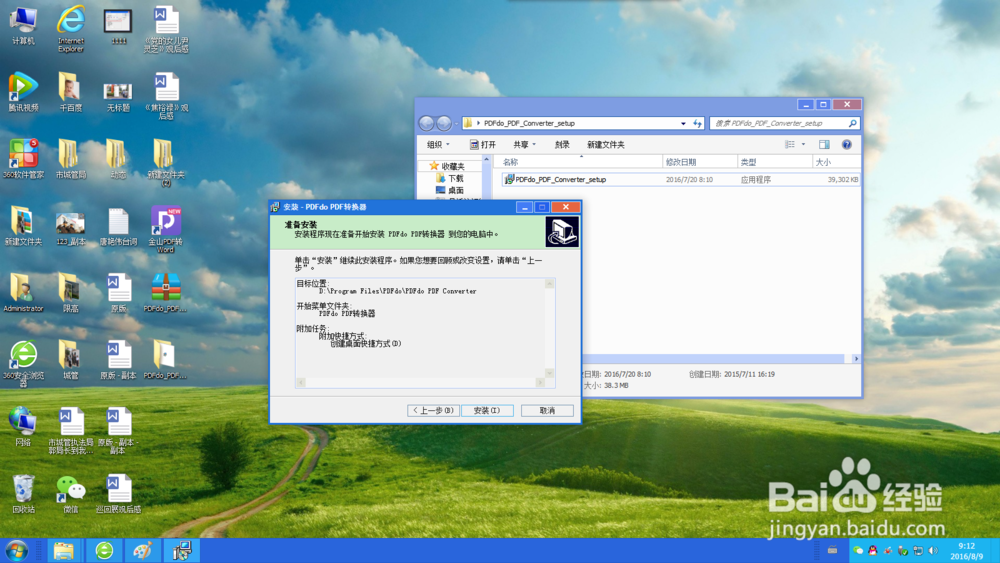This screenshot has height=563, width=1000.
Task: Open the view options dropdown arrow in Explorer
Action: pos(803,145)
